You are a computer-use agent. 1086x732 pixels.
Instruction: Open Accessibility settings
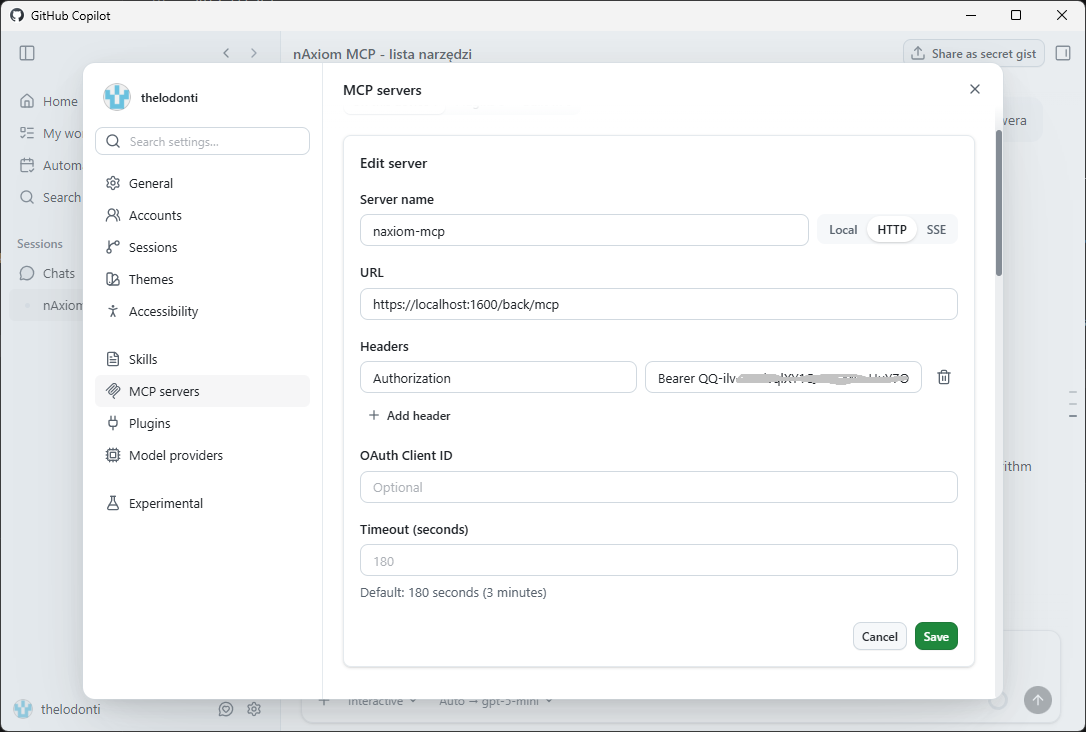(202, 312)
